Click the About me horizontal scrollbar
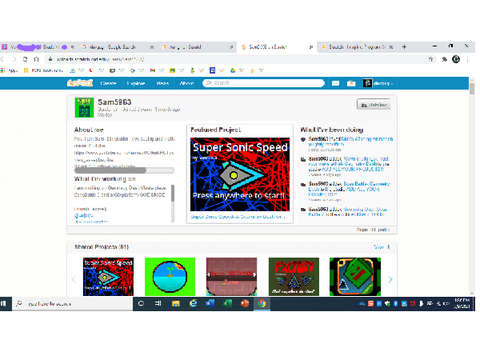The image size is (480, 360). pyautogui.click(x=124, y=170)
